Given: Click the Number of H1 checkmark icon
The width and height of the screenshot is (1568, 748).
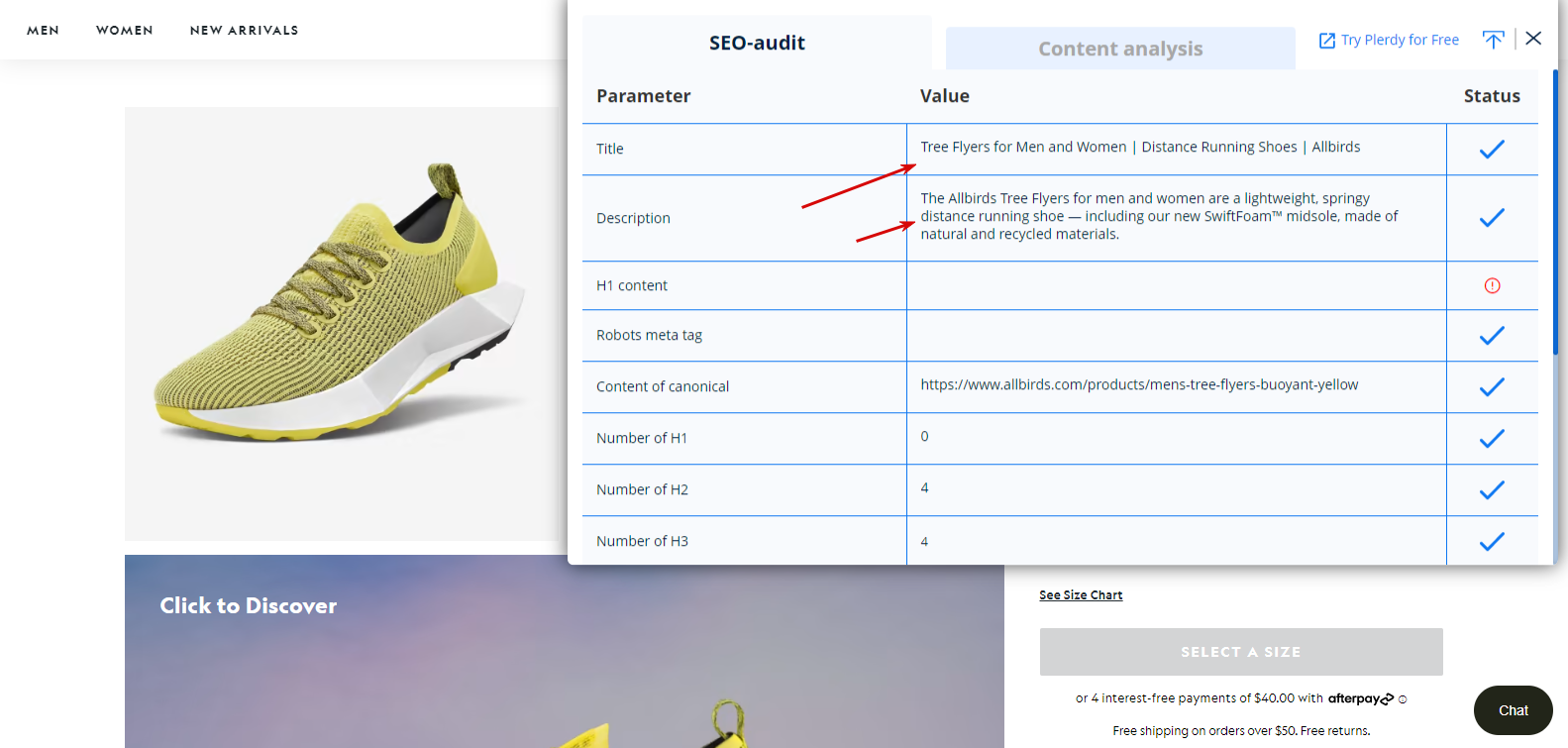Looking at the screenshot, I should click(1492, 439).
